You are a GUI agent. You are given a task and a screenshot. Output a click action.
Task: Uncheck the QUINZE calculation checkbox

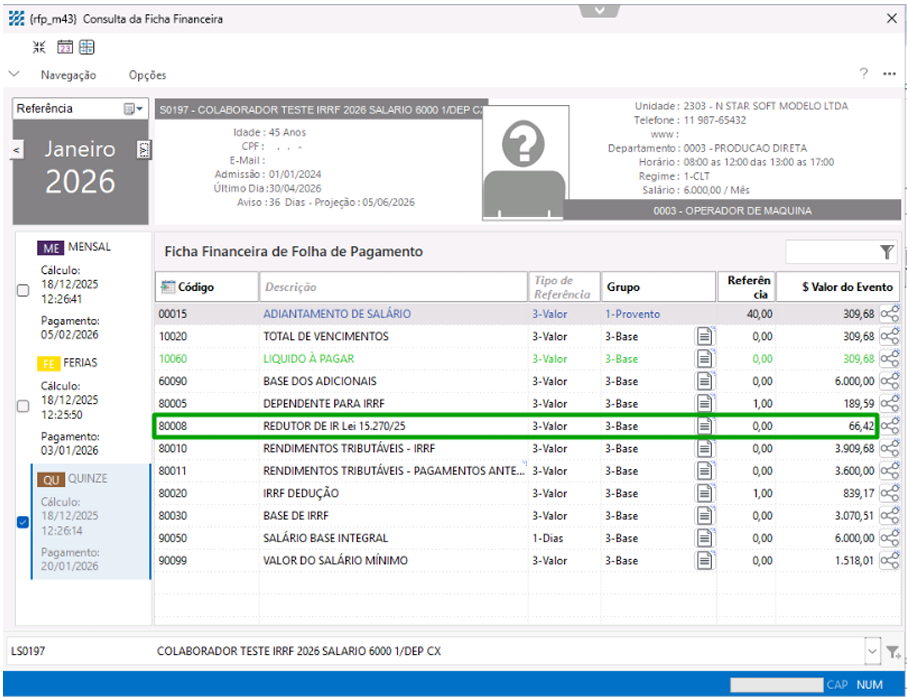(23, 521)
